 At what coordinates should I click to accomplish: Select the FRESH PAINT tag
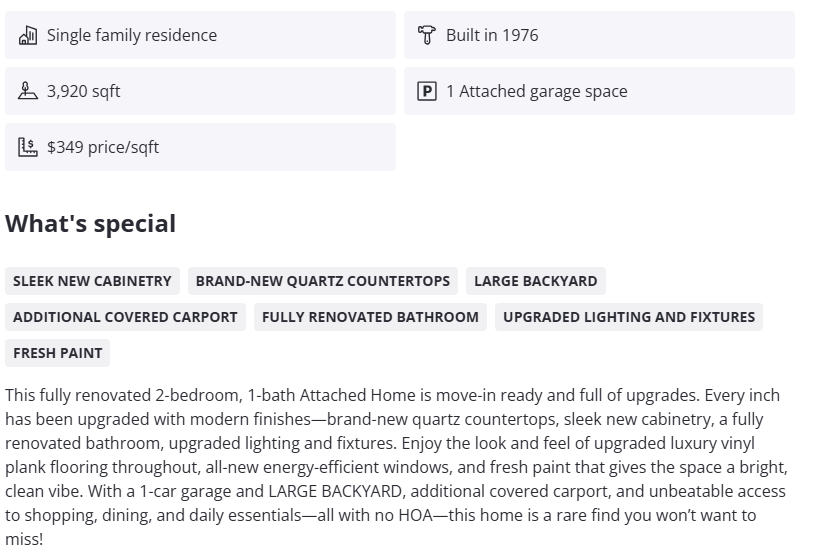pos(58,353)
